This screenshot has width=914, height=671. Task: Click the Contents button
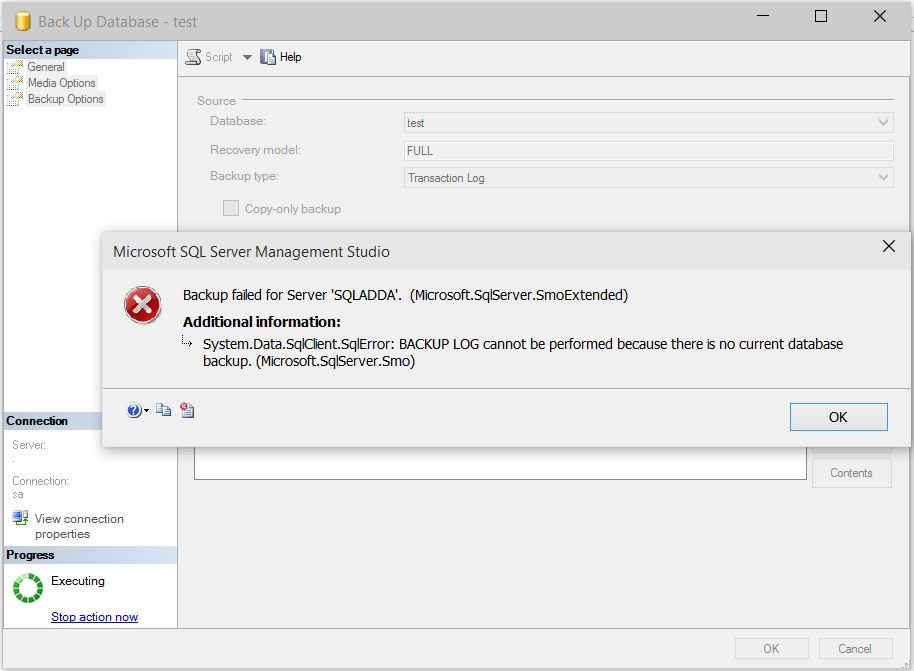click(852, 473)
